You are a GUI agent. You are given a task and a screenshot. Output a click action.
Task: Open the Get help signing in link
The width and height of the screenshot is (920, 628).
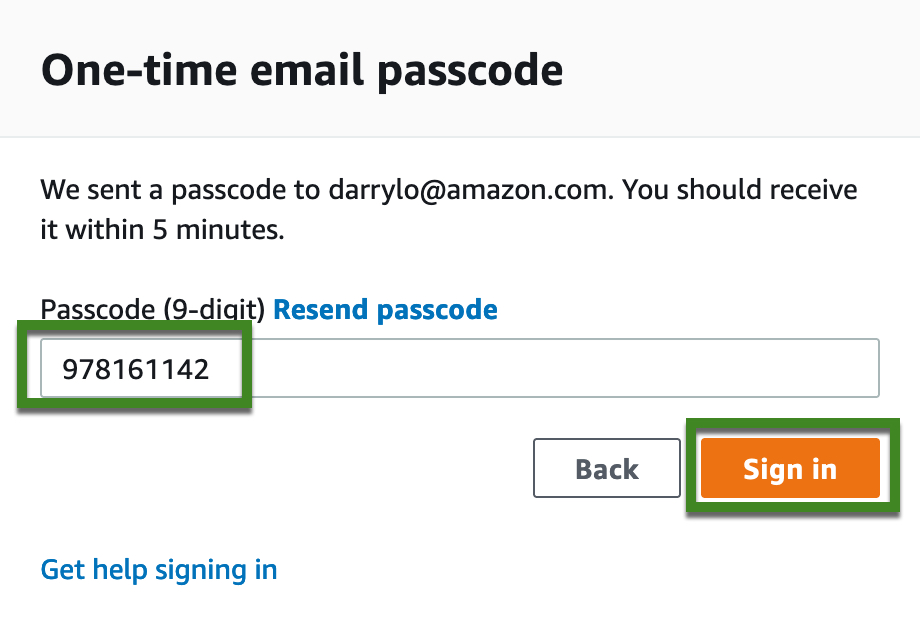pyautogui.click(x=159, y=569)
